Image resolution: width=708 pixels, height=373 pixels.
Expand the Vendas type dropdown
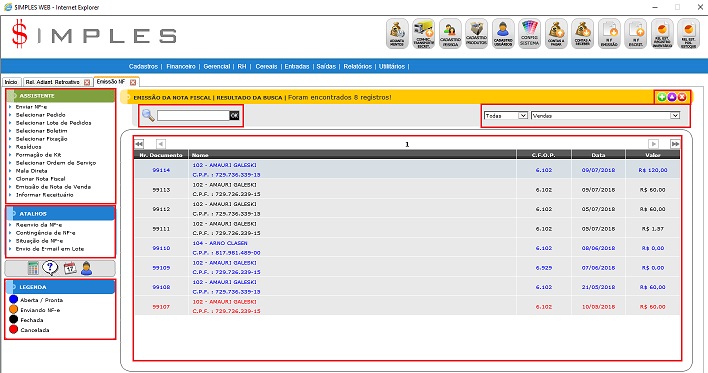tap(606, 116)
